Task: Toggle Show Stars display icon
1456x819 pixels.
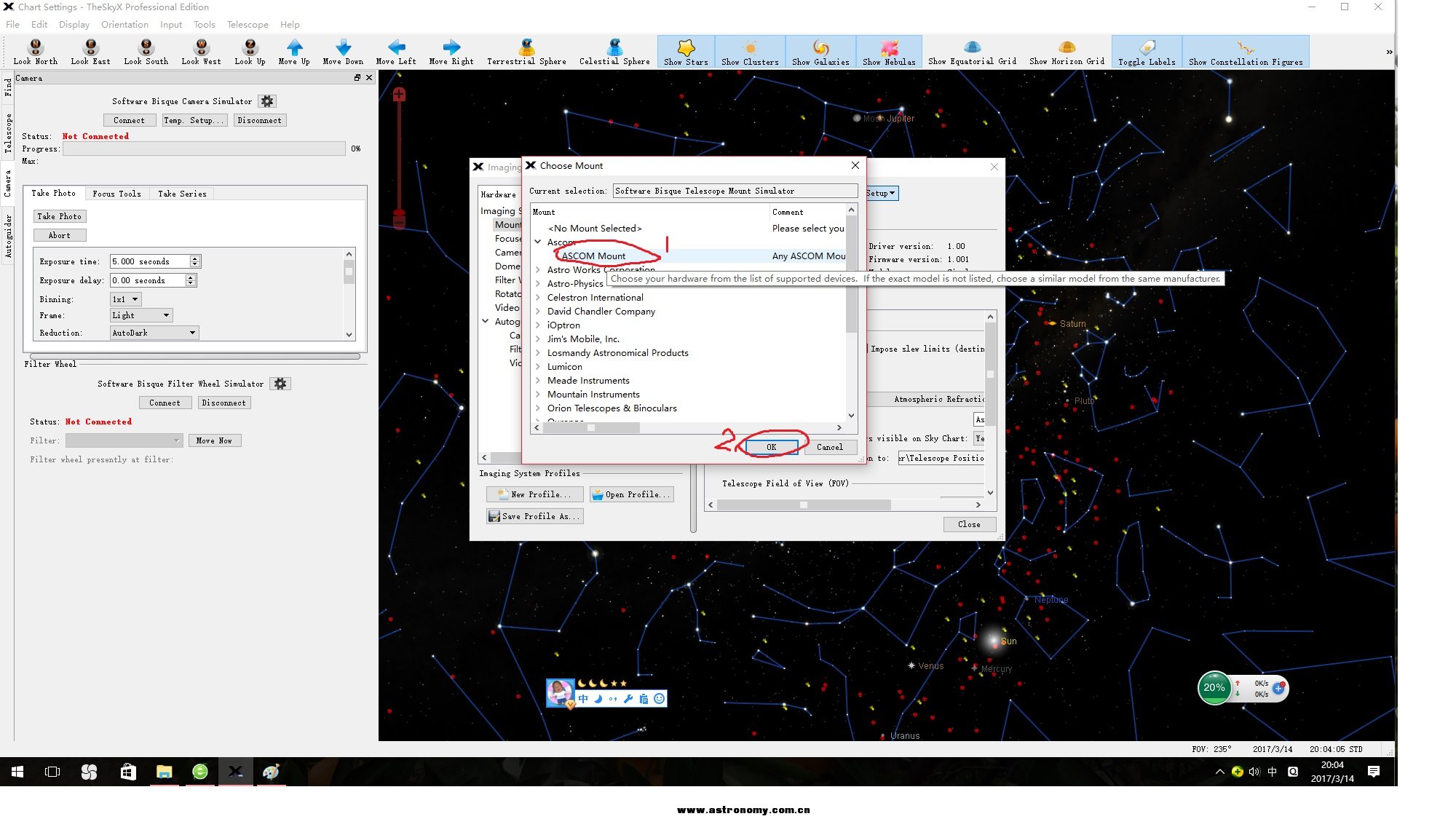Action: 684,52
